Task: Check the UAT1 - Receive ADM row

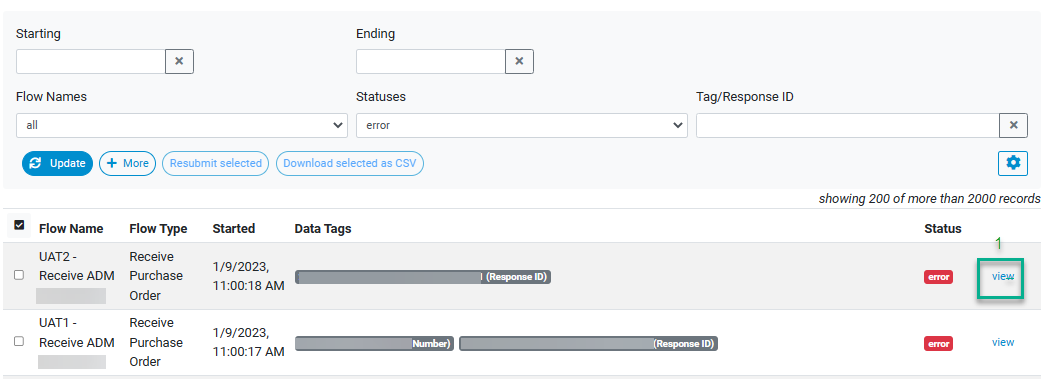Action: point(19,341)
